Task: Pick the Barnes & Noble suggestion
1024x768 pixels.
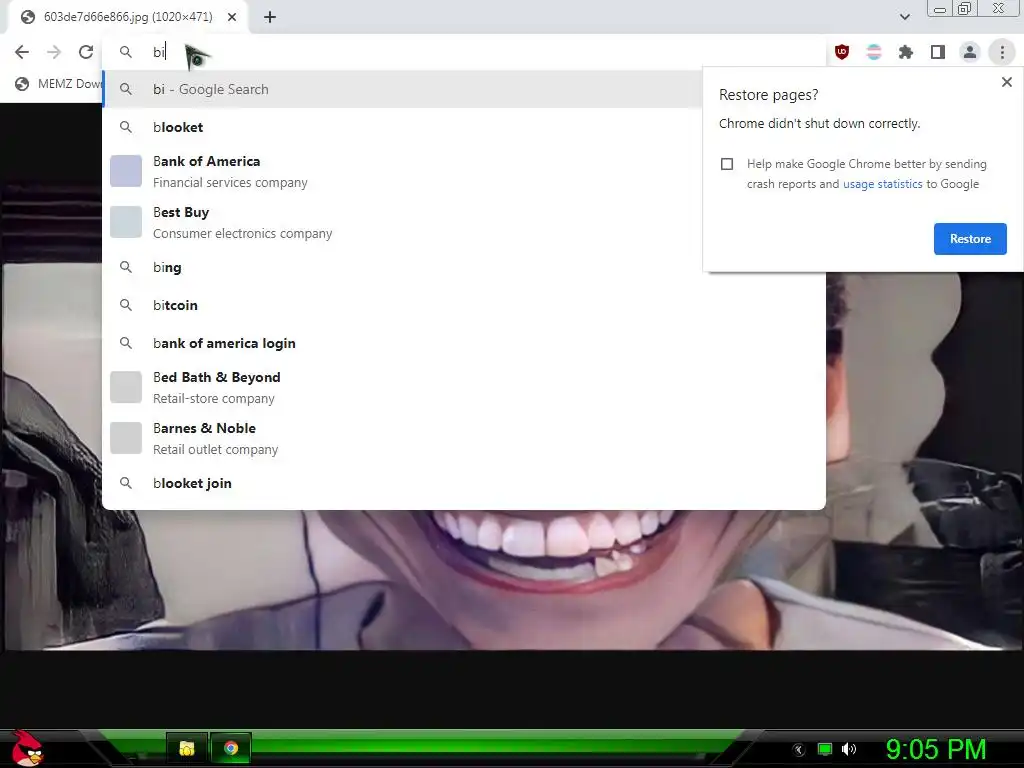Action: [464, 438]
